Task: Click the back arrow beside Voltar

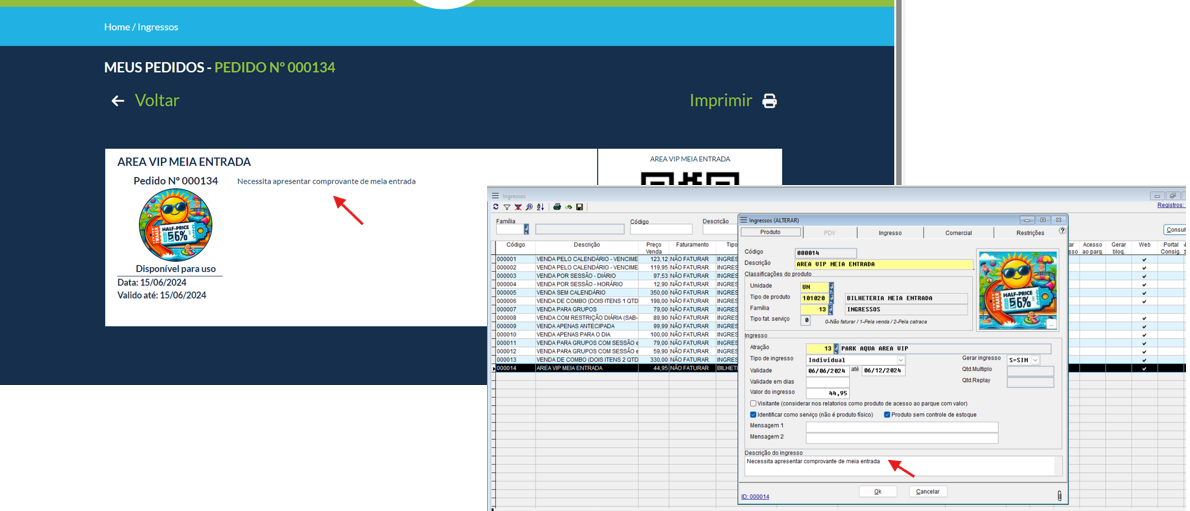Action: click(118, 101)
